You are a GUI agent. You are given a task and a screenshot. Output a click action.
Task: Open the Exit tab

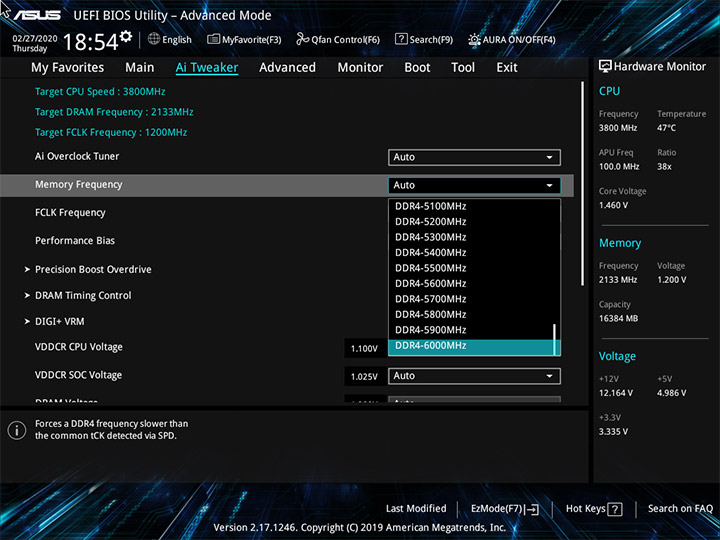pyautogui.click(x=507, y=68)
